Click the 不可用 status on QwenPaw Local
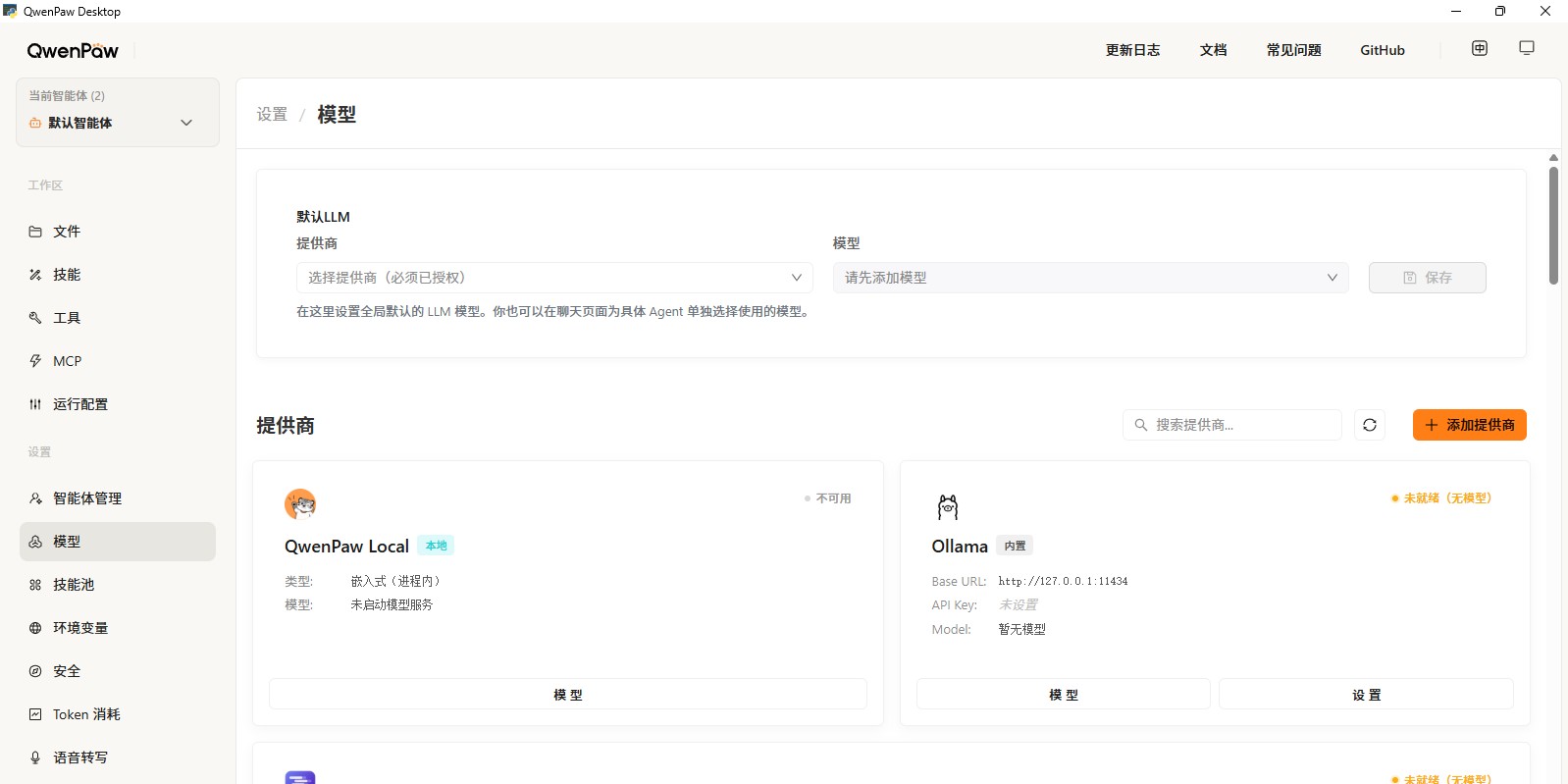 pos(828,498)
